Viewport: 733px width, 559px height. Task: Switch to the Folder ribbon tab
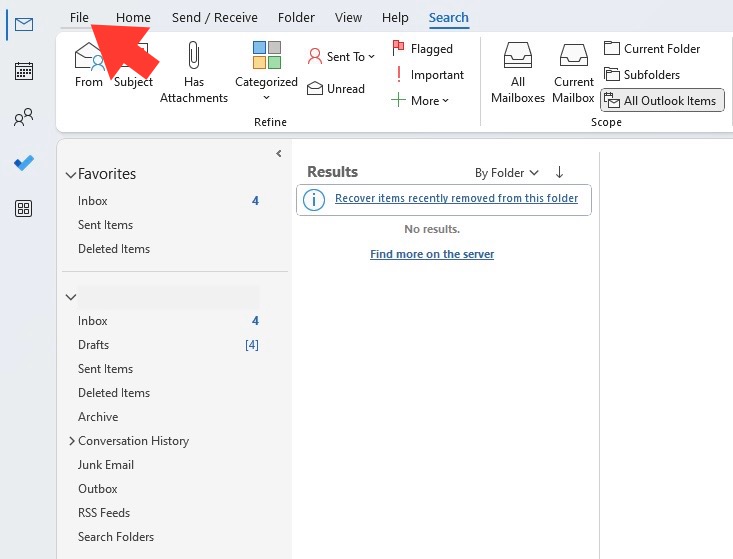pyautogui.click(x=296, y=17)
